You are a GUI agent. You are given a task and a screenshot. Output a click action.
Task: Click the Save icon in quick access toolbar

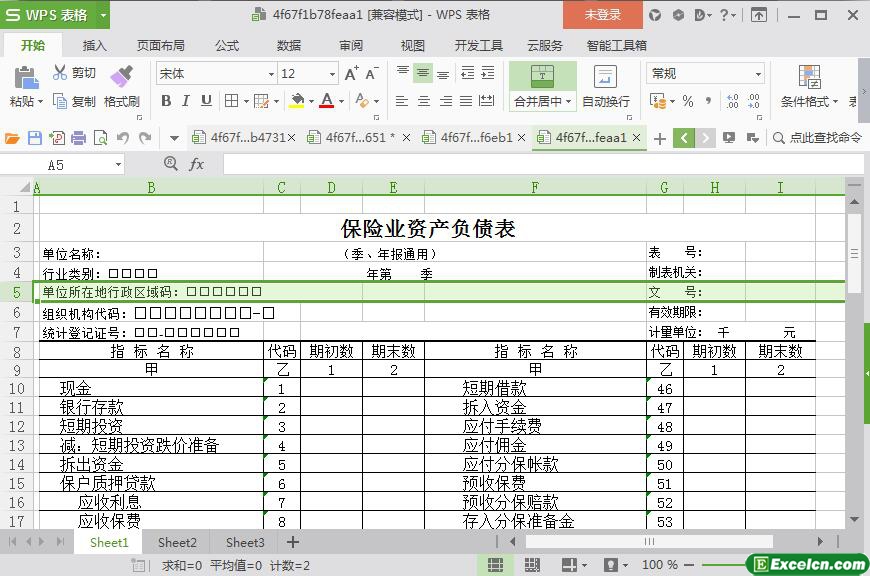coord(35,138)
